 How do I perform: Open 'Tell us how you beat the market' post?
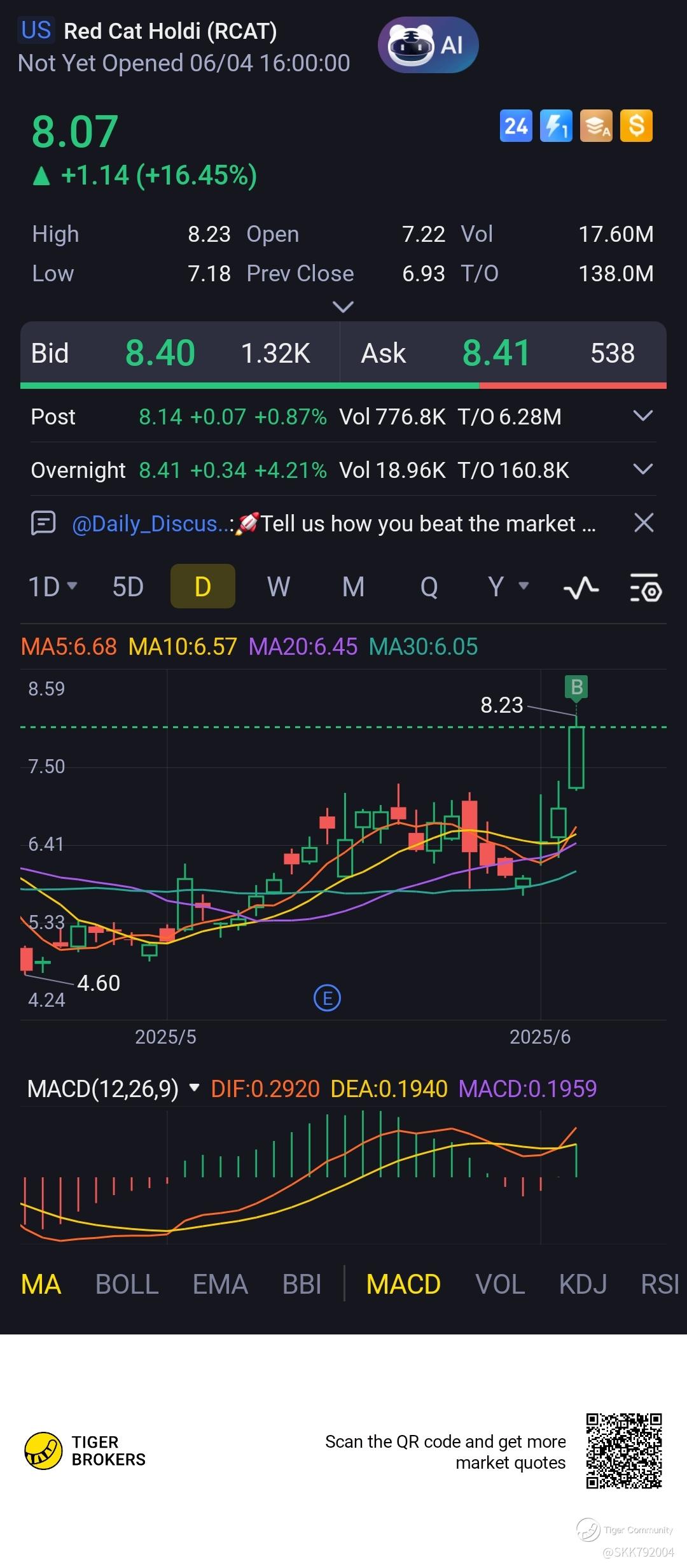point(428,523)
